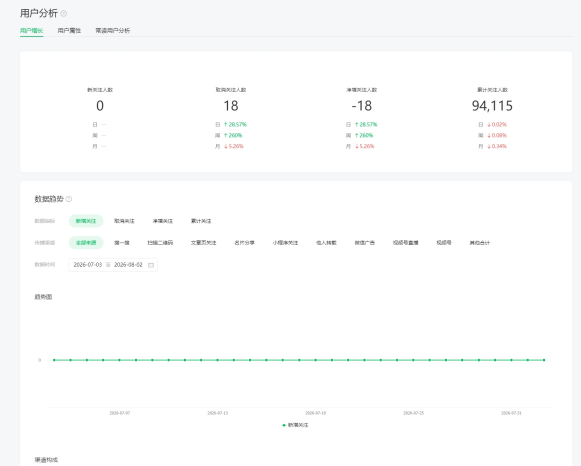Pick the 累计关注 metric option
The height and width of the screenshot is (466, 581).
click(201, 221)
